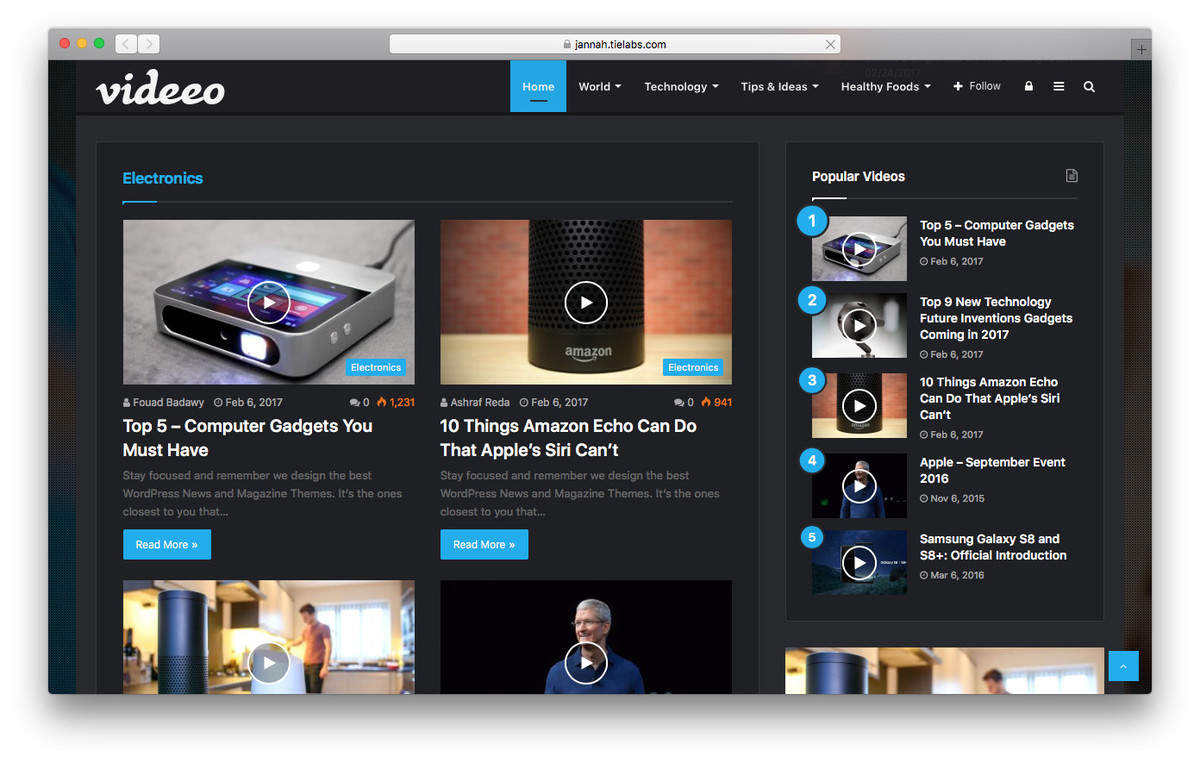Open the Electronics section heading
The width and height of the screenshot is (1200, 763).
162,178
